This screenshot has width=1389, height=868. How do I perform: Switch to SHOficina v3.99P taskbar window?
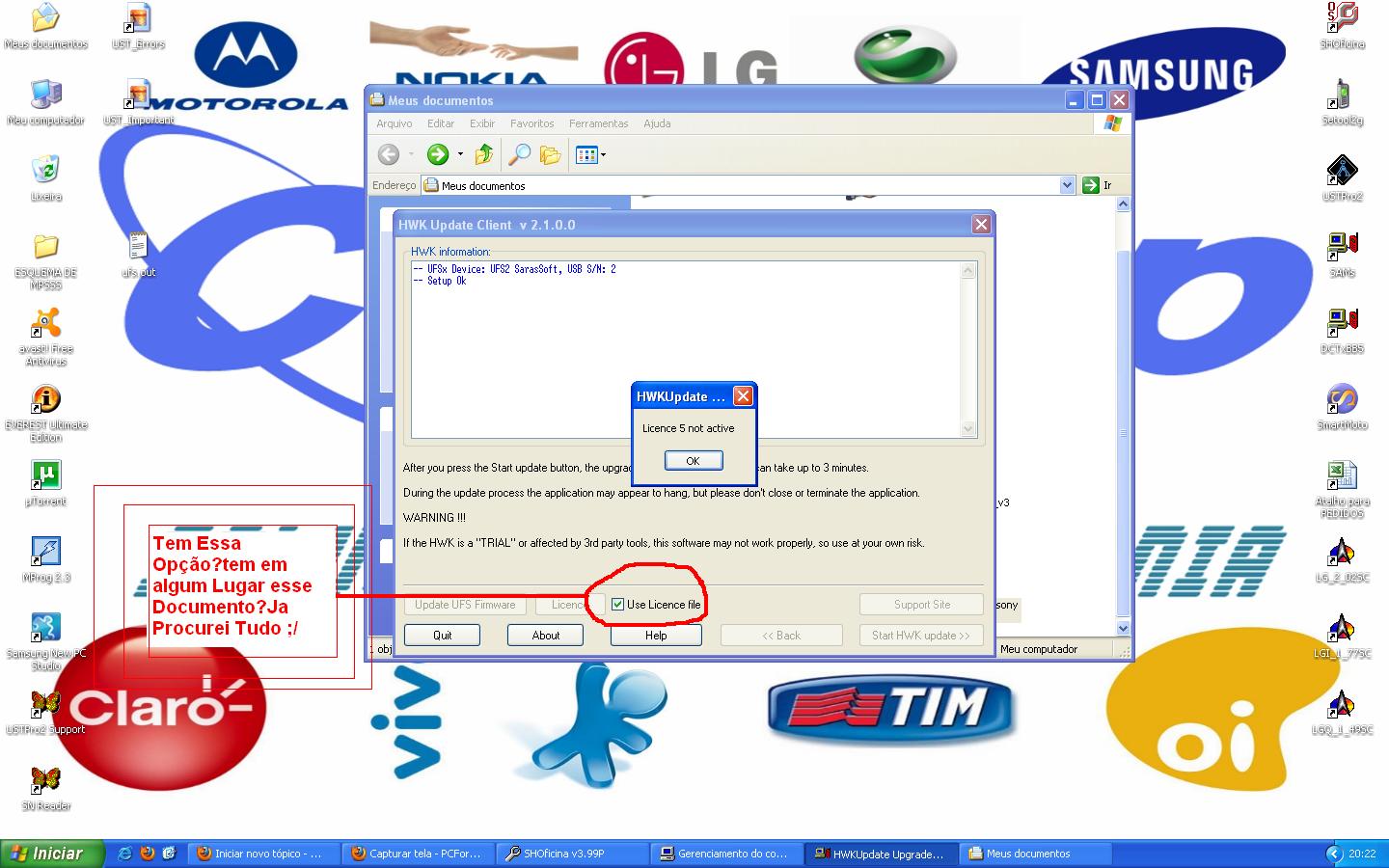(573, 854)
